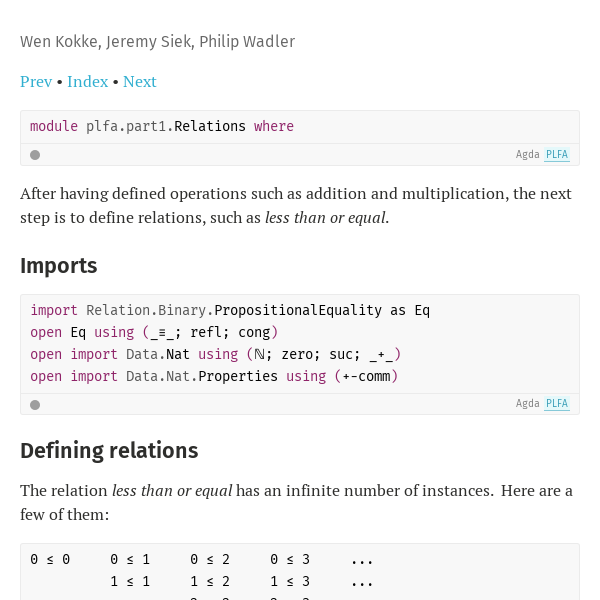
Task: Click the gray status circle under imports code block
Action: tap(35, 405)
